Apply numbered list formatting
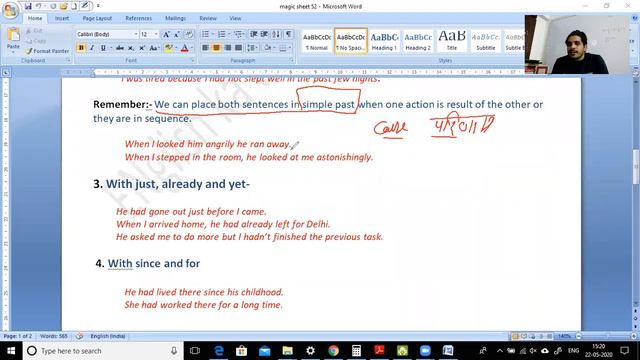The height and width of the screenshot is (360, 640). coord(222,34)
